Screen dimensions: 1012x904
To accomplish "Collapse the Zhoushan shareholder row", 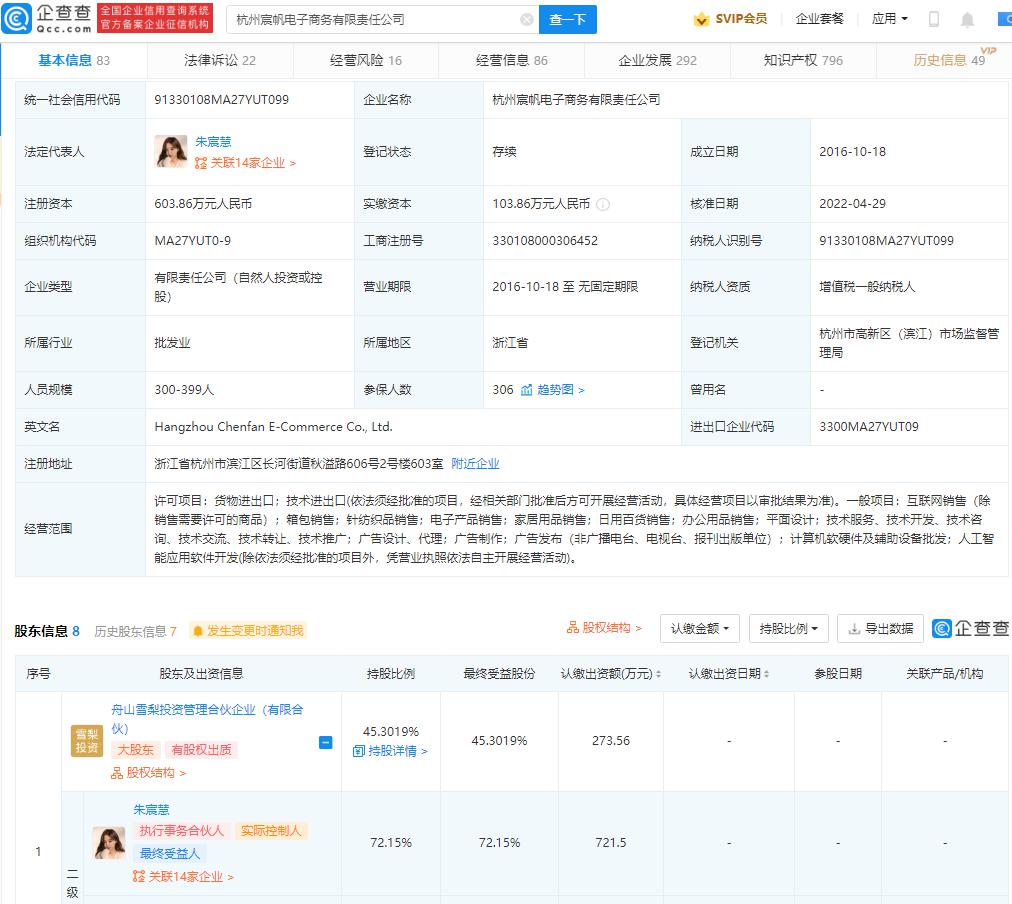I will click(x=325, y=742).
